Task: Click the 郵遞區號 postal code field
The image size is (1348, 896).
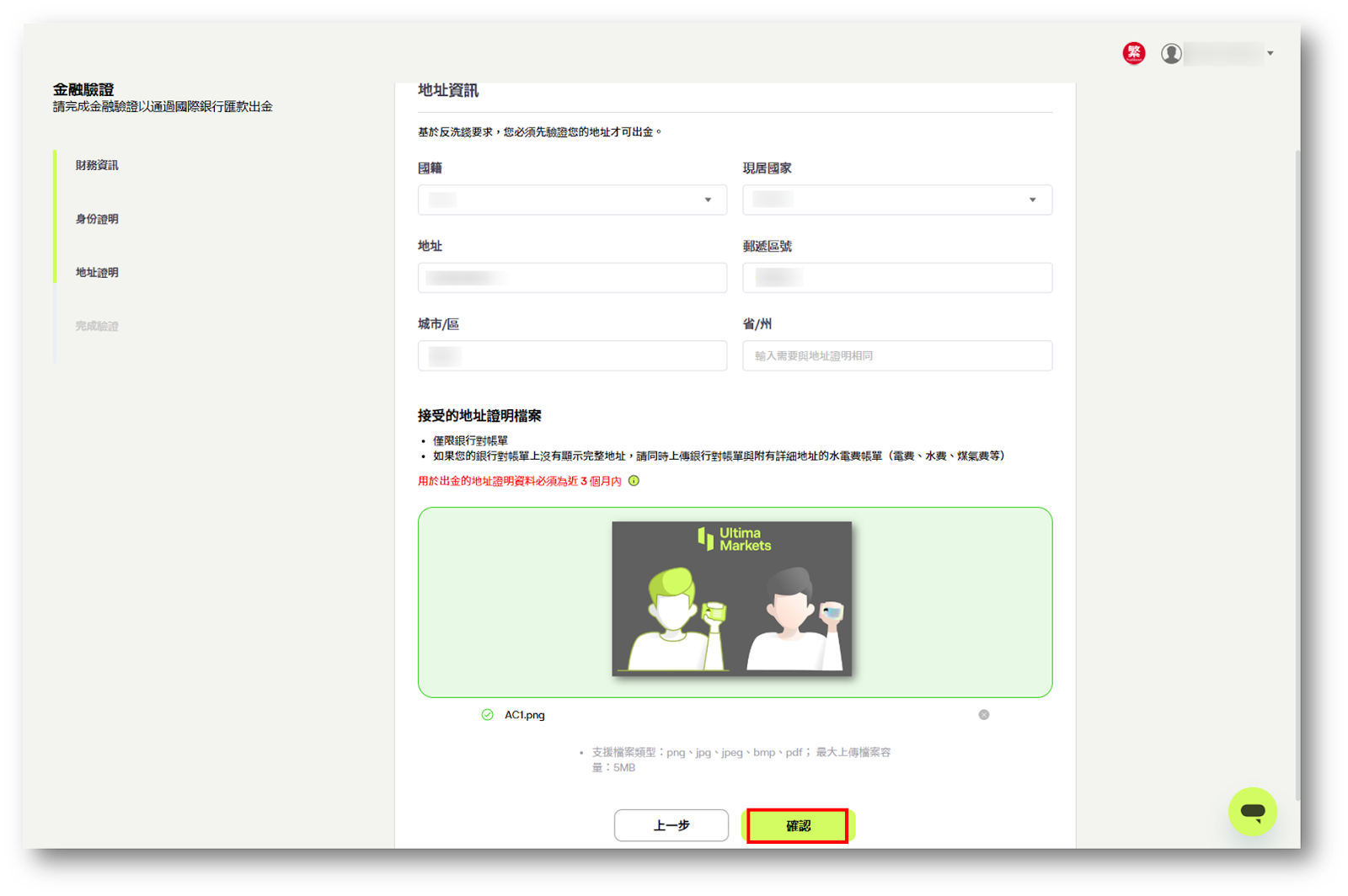Action: 896,277
